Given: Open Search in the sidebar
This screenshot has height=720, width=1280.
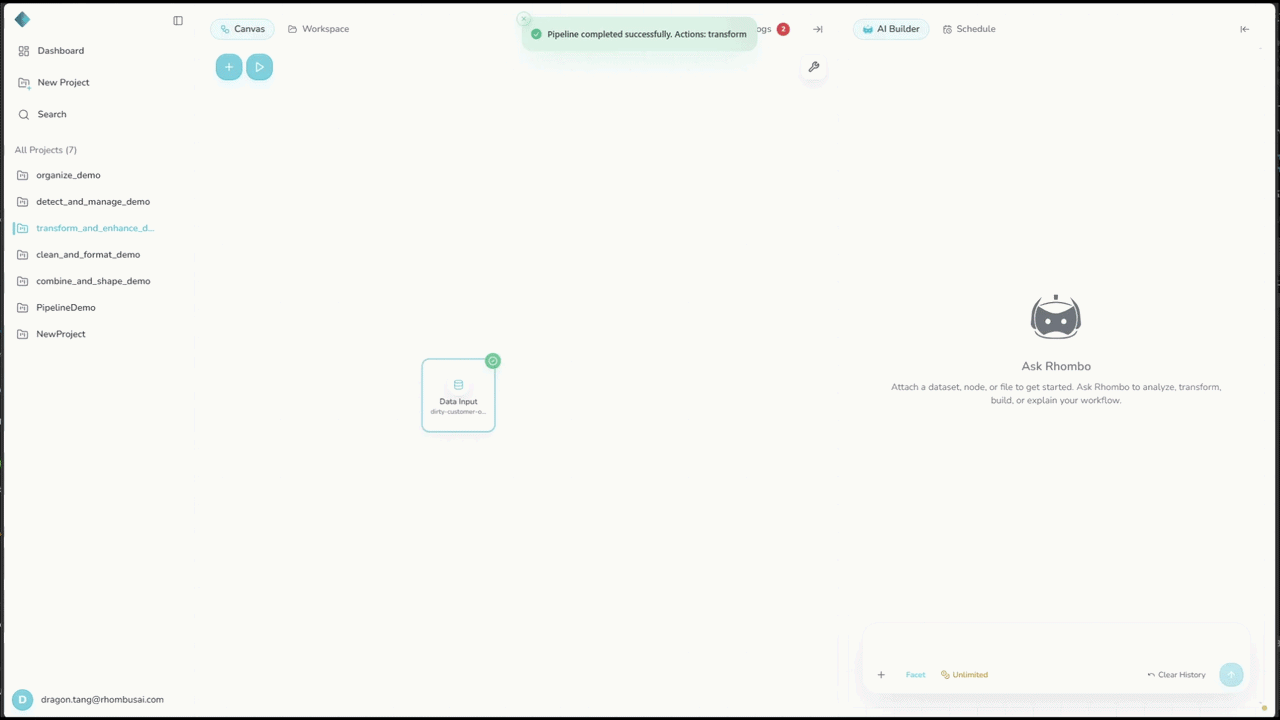Looking at the screenshot, I should (52, 115).
